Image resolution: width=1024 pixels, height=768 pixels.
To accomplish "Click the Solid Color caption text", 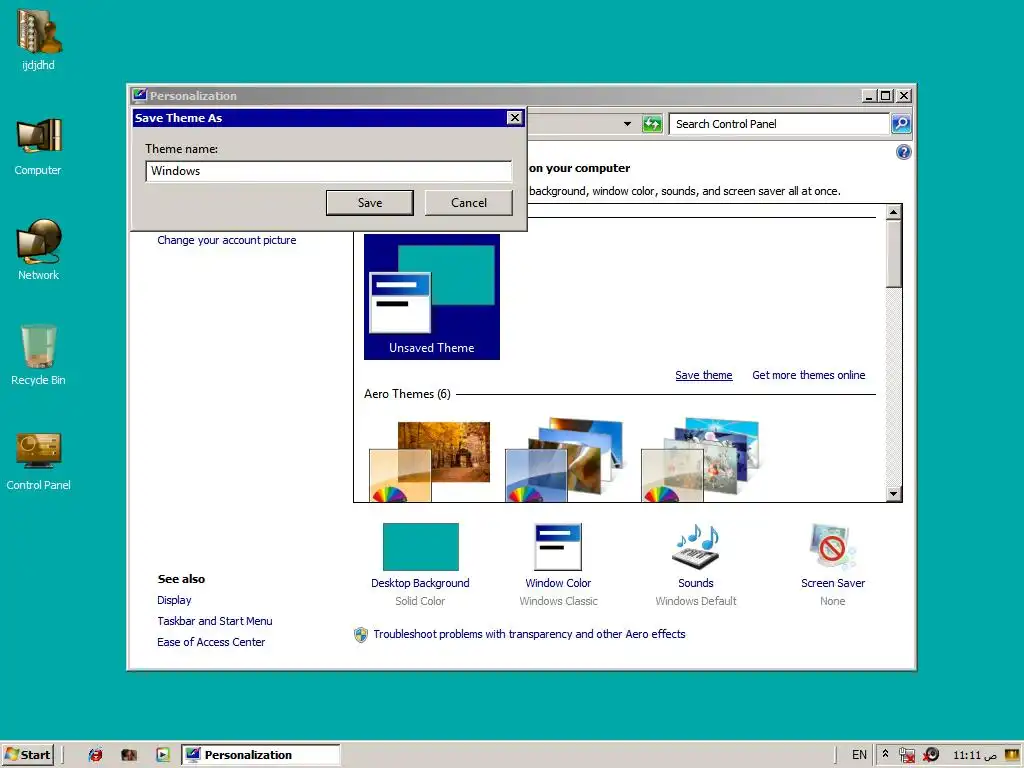I will tap(420, 601).
